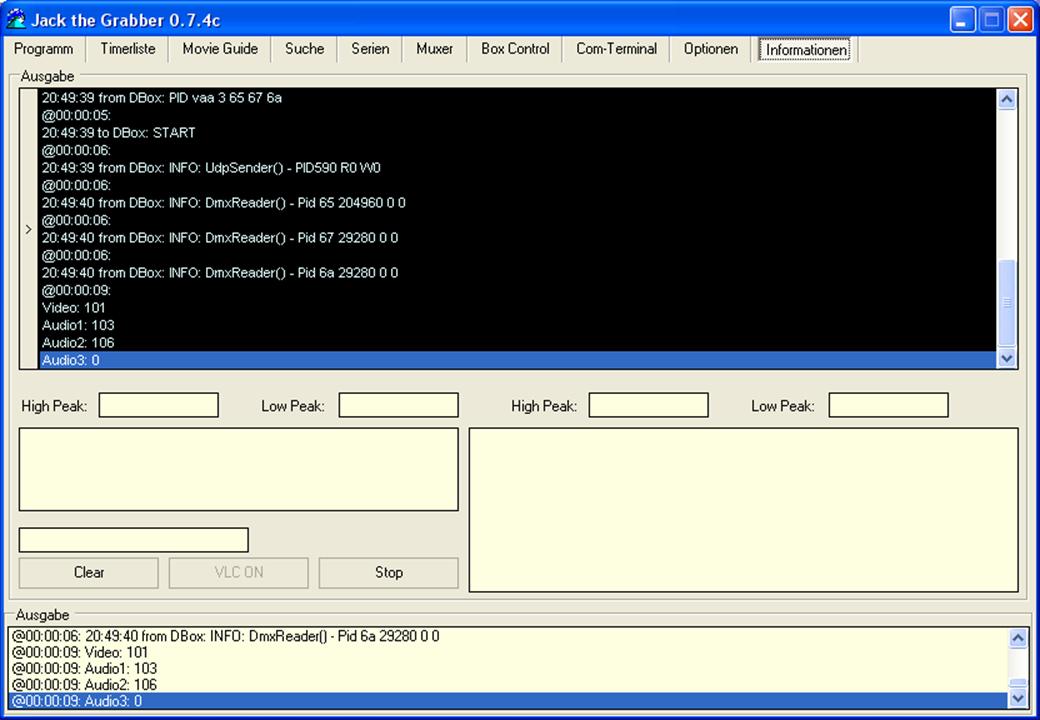Select lower output line starting '@00:00:06: 20:49:40'
Screen dimensions: 1040x720
coord(509,636)
